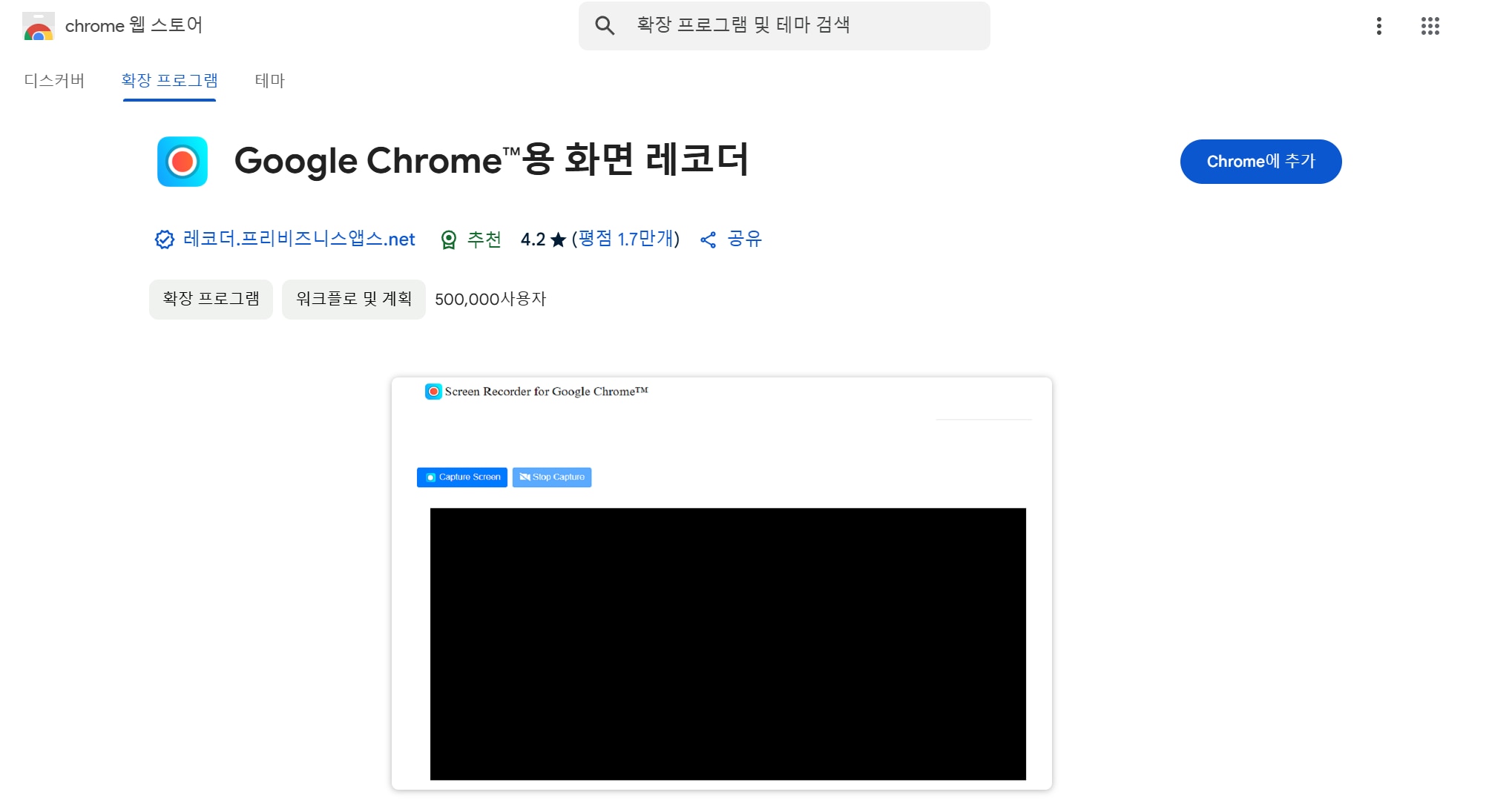Click the green featured award badge icon

[x=449, y=240]
